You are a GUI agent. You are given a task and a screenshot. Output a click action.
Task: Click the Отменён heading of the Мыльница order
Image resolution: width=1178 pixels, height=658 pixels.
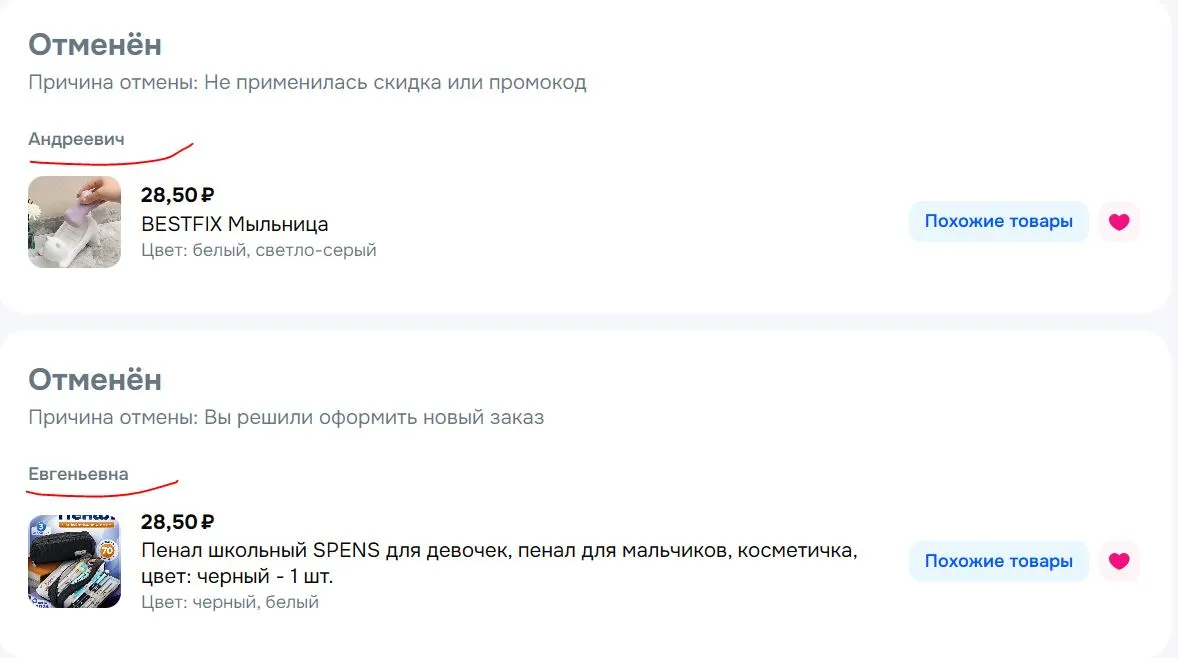(x=95, y=44)
